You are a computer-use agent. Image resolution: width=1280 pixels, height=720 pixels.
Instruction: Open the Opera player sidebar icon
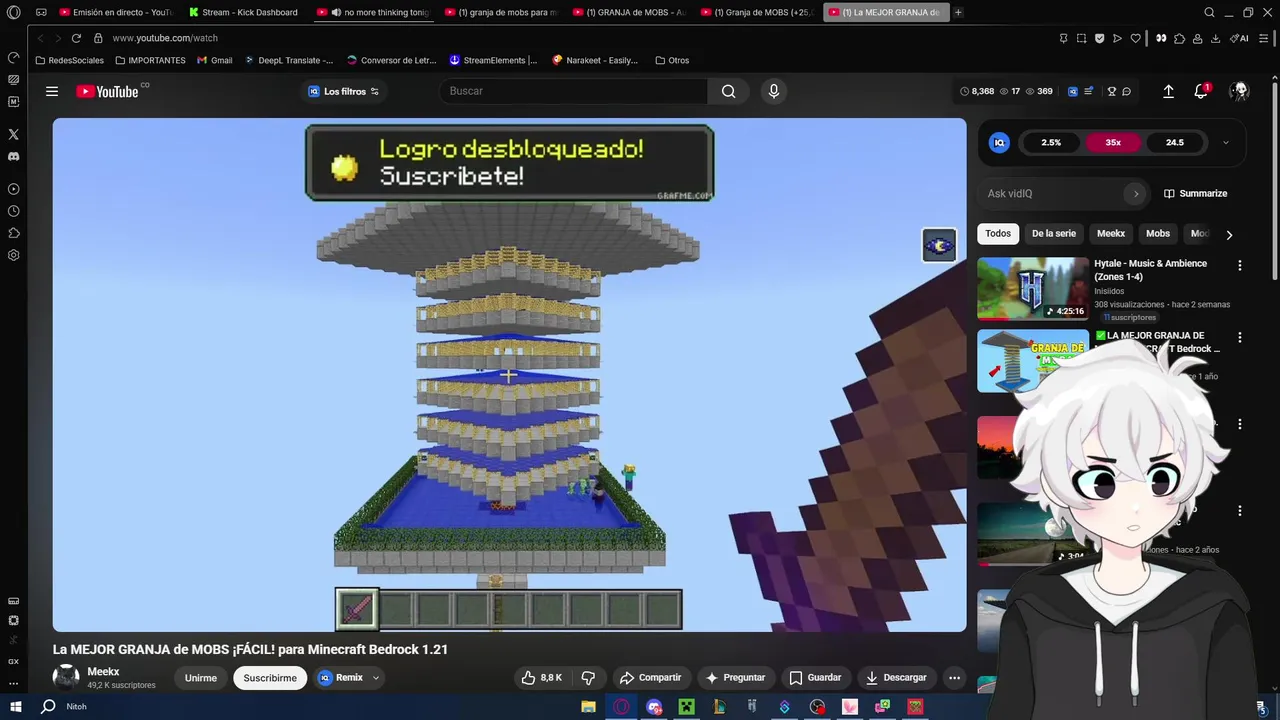13,189
